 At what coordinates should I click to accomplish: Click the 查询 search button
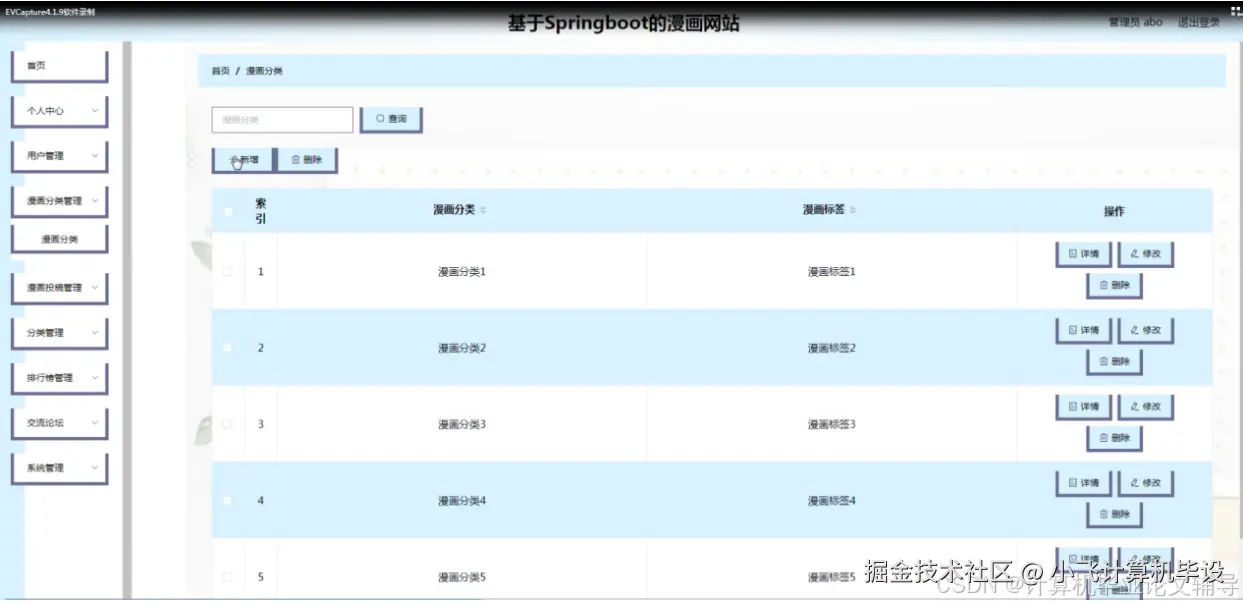tap(391, 119)
